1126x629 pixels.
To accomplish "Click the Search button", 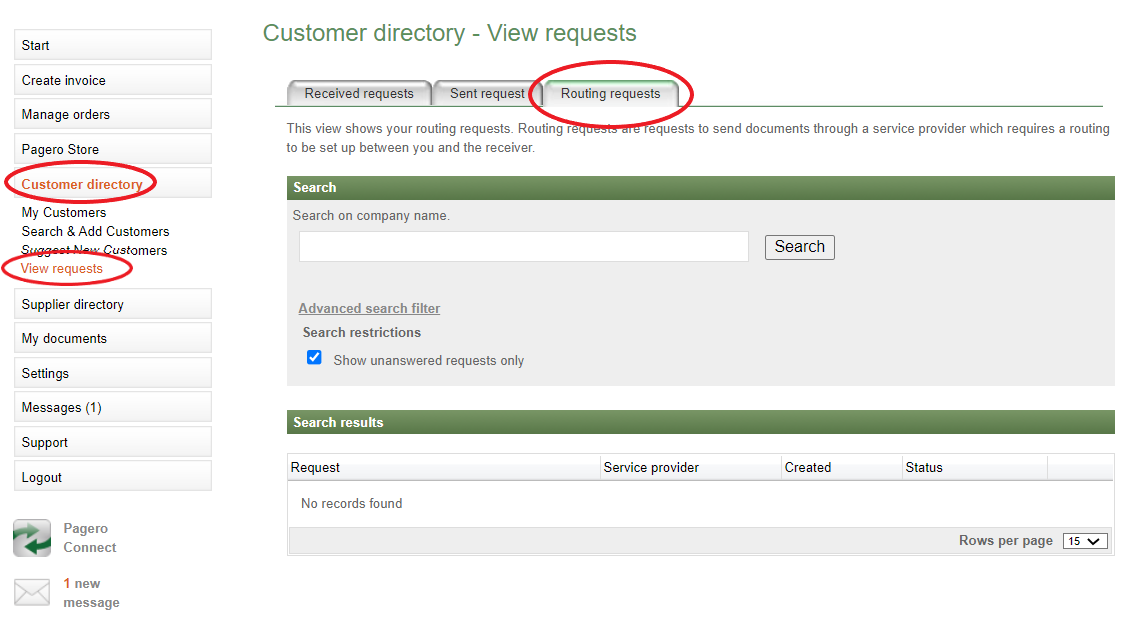I will click(x=799, y=247).
